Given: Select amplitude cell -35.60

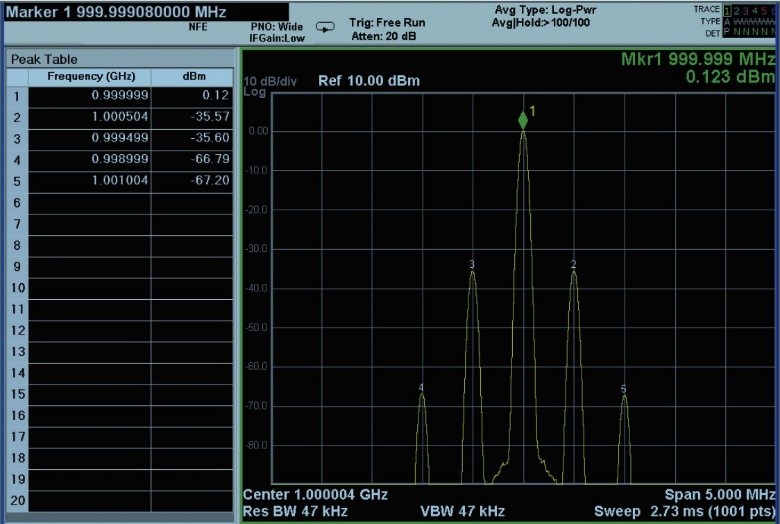Looking at the screenshot, I should [x=192, y=138].
